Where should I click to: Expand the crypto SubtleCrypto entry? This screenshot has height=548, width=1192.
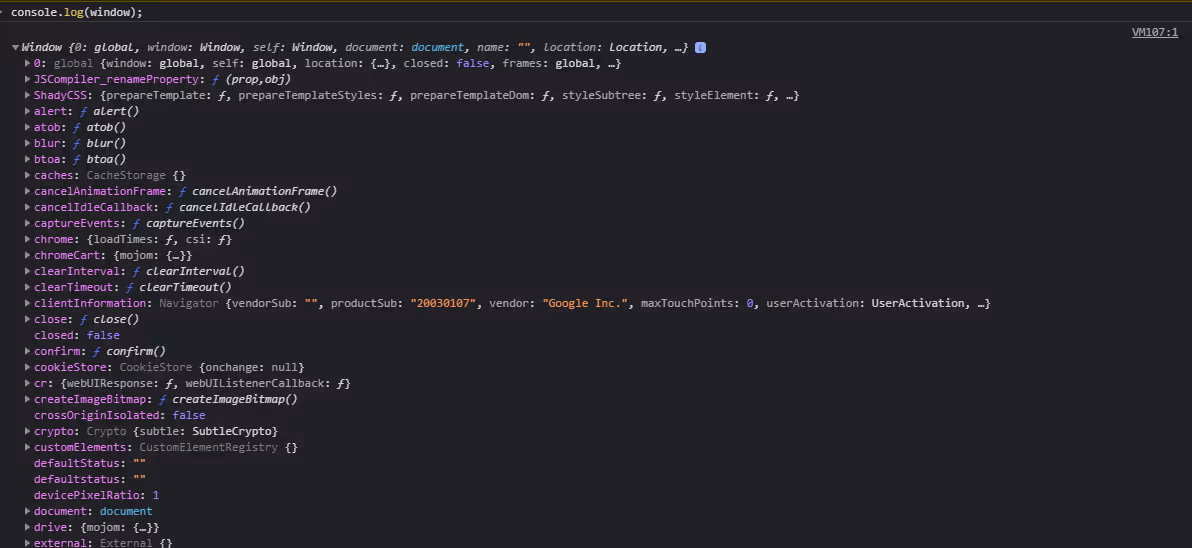[27, 432]
